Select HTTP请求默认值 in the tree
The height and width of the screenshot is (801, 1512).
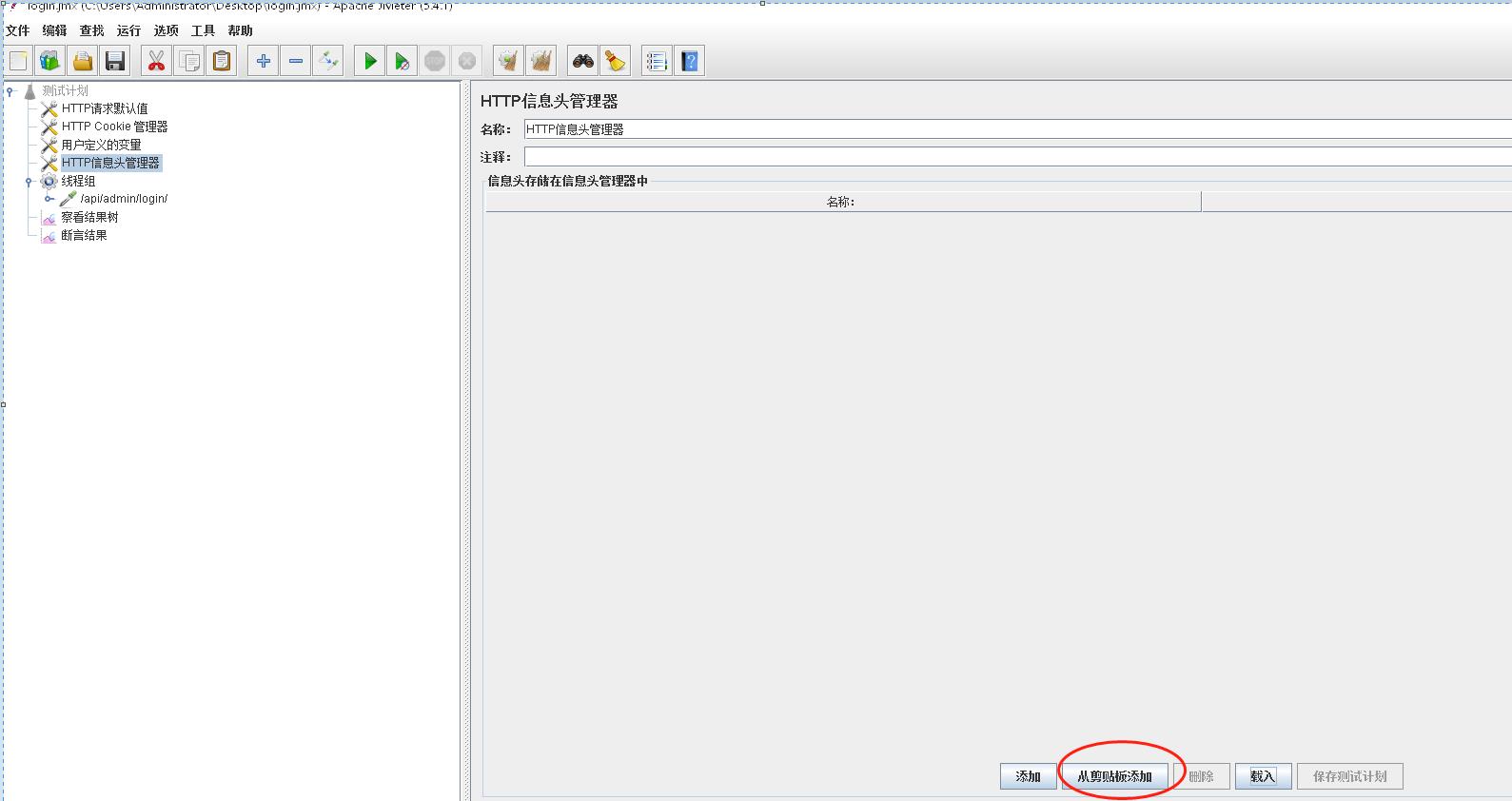[x=105, y=108]
